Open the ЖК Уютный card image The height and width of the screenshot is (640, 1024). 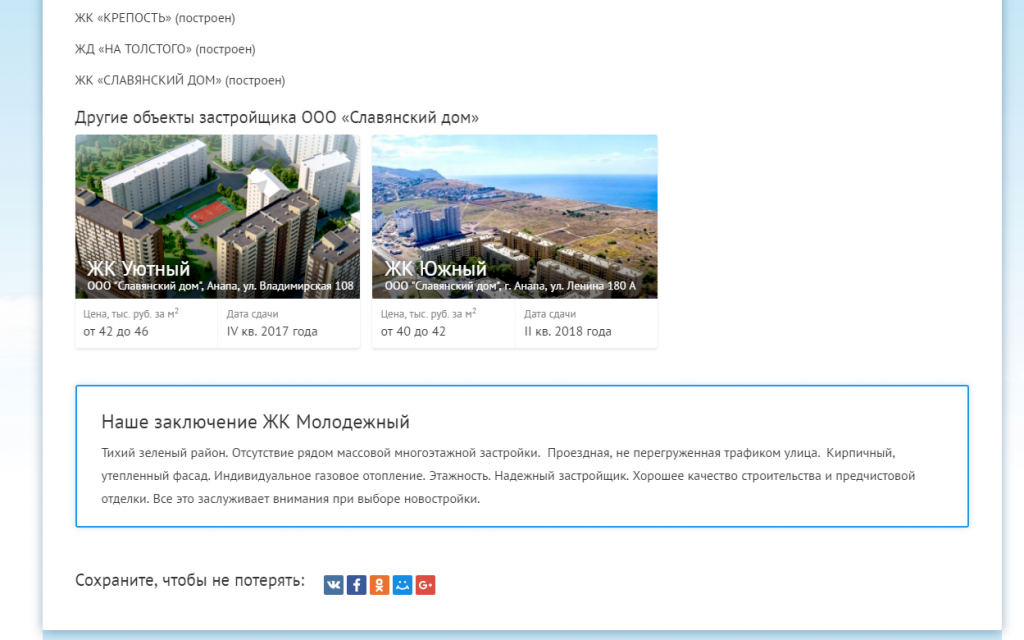click(x=217, y=216)
